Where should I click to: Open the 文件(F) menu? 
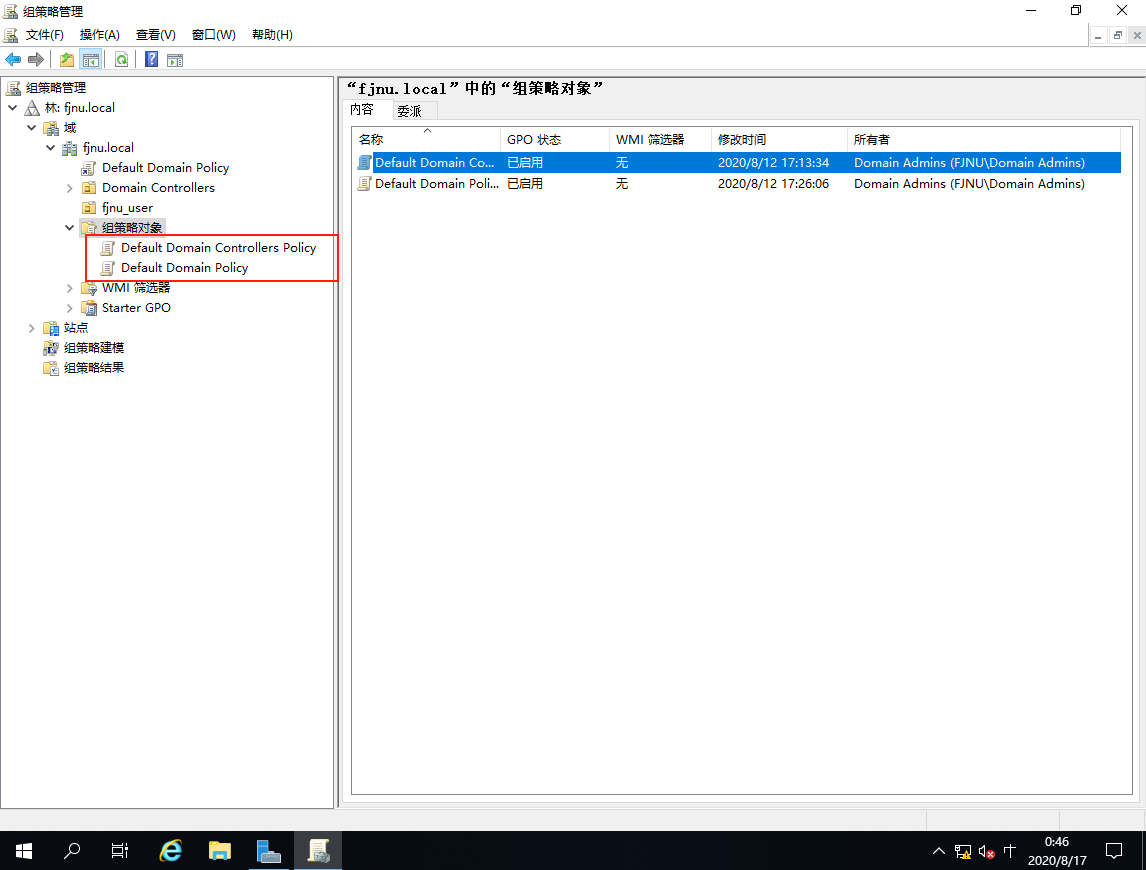(x=45, y=35)
